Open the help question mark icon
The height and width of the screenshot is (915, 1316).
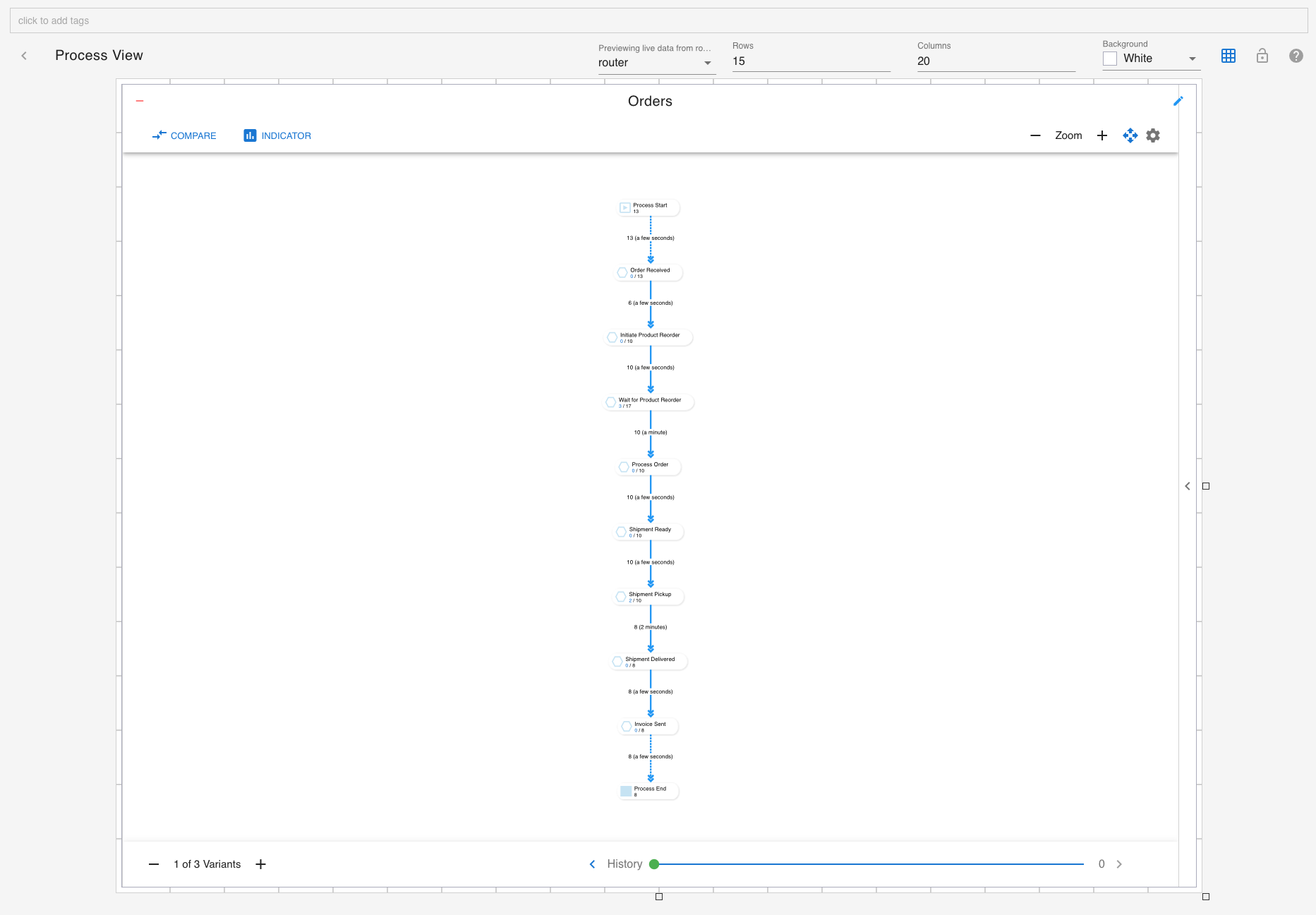1296,56
